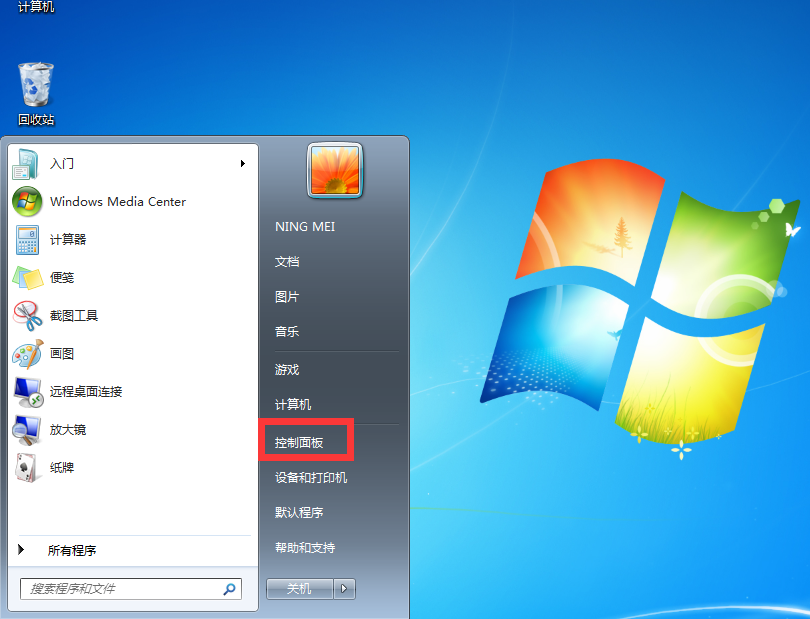810x619 pixels.
Task: Open the Paint (画图) icon
Action: [27, 353]
